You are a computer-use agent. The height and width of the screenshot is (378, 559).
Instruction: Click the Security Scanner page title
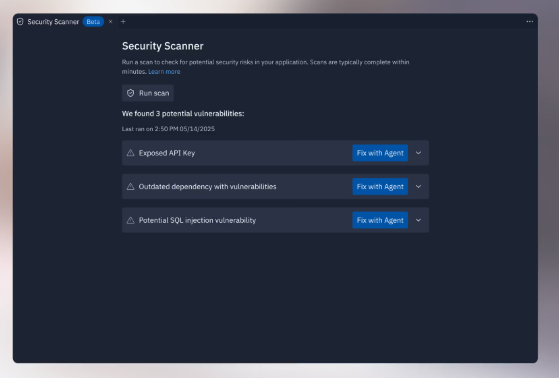pos(163,46)
